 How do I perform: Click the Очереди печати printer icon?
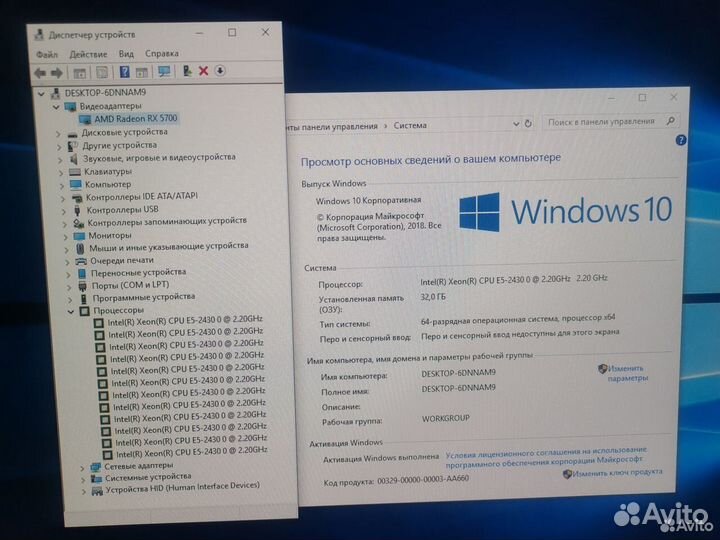click(81, 261)
